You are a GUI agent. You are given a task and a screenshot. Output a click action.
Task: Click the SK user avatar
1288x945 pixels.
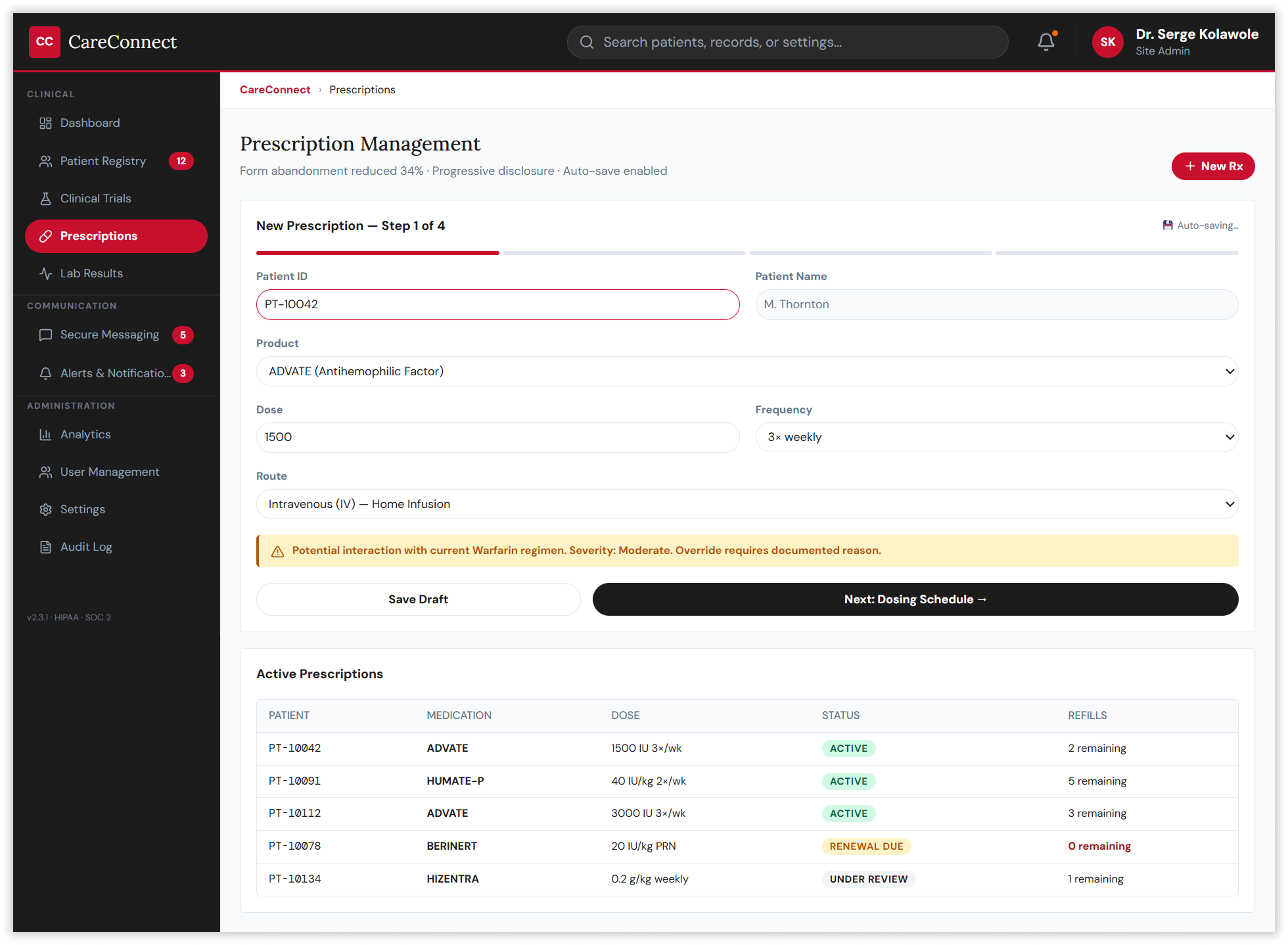click(1107, 42)
